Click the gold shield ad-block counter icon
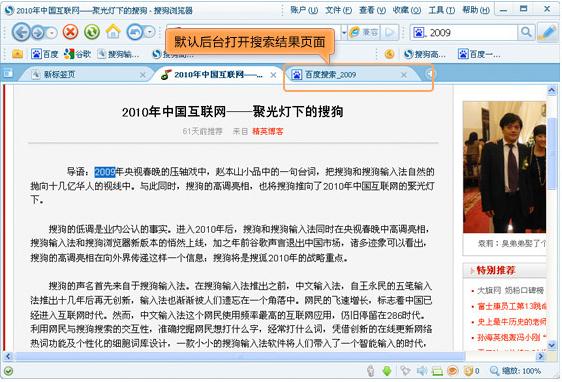This screenshot has width=562, height=382. point(468,371)
